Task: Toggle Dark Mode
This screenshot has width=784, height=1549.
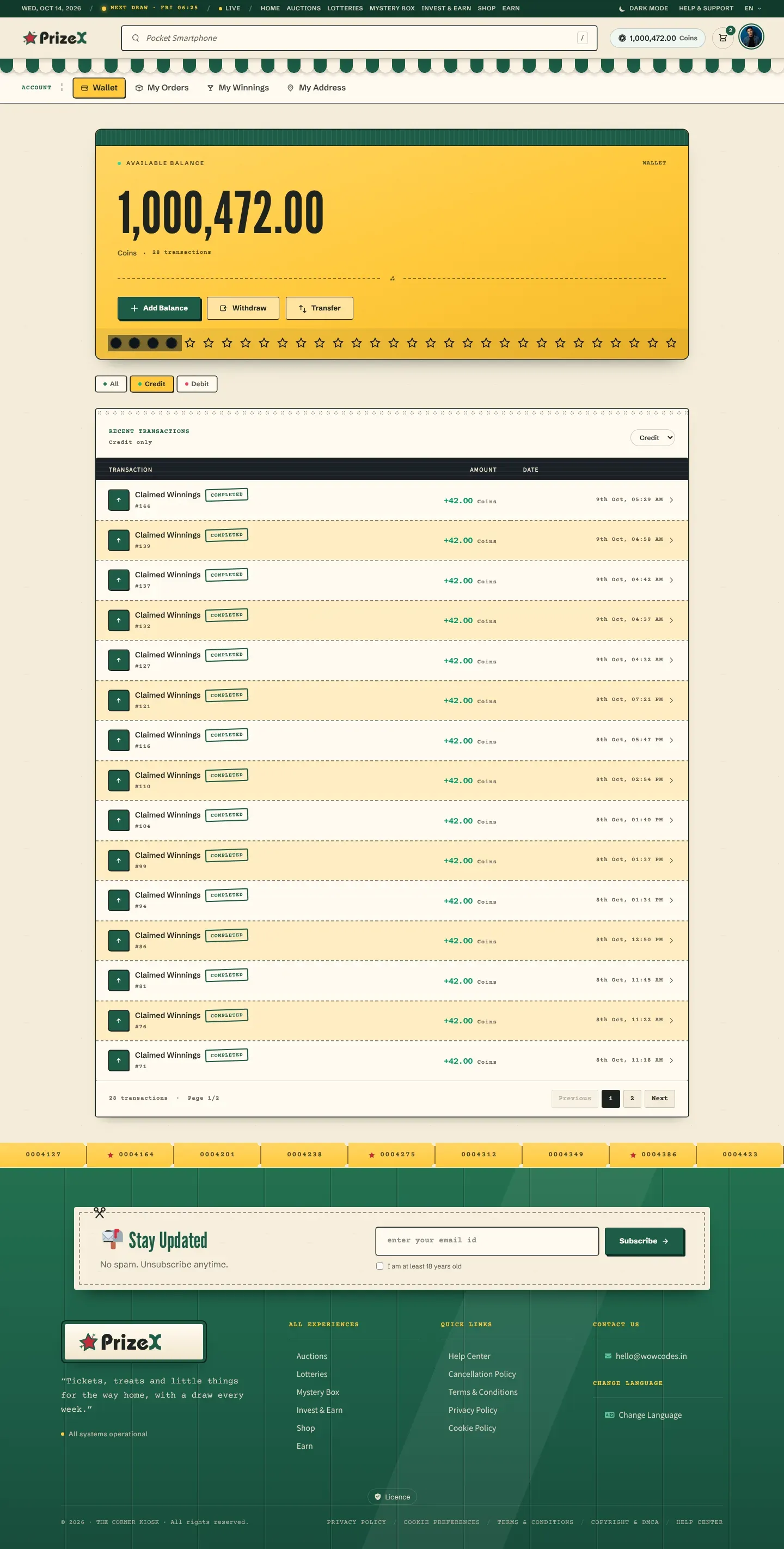Action: pos(642,8)
